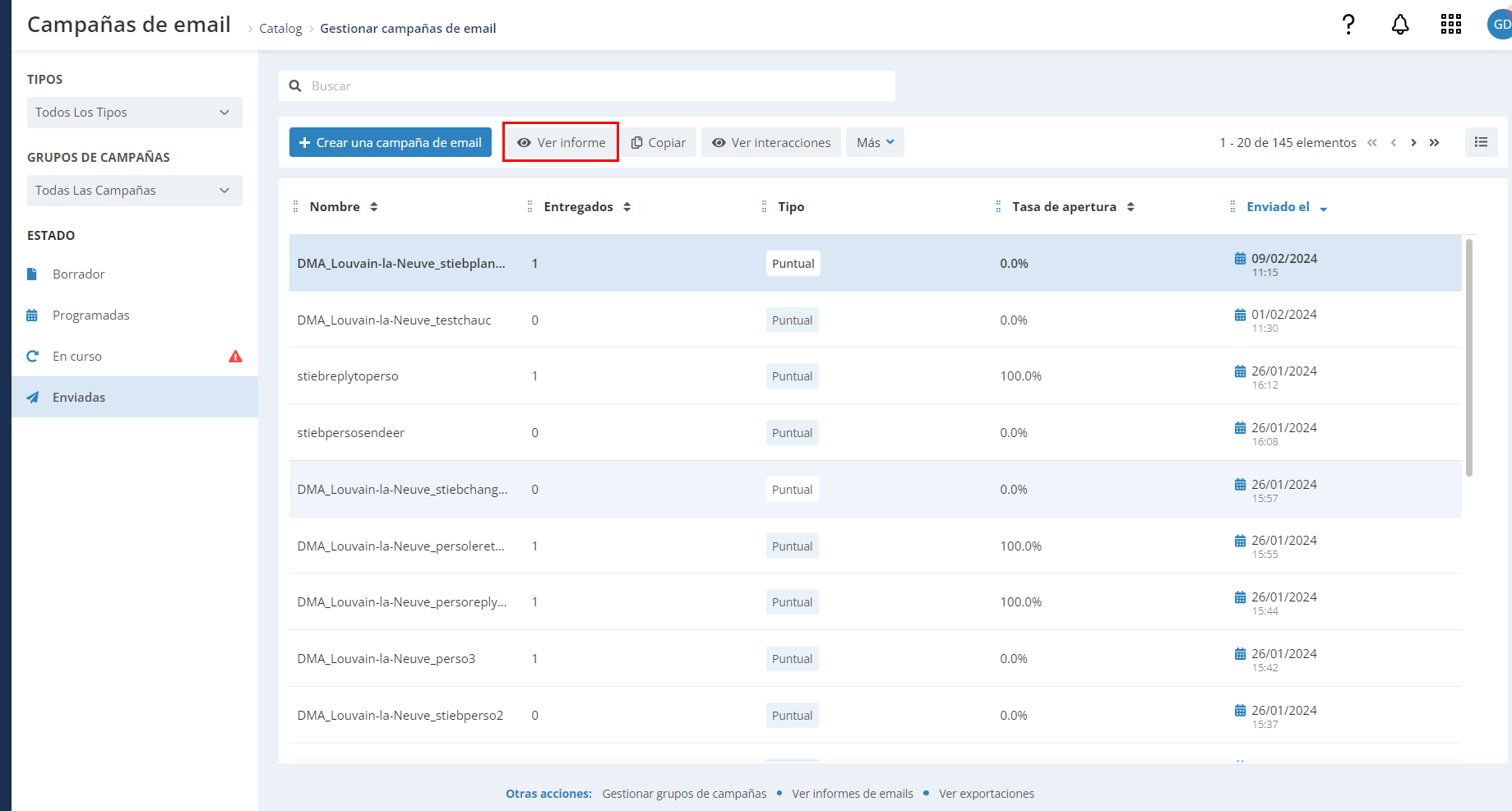Click the Puntual tag for stiebreplytoperso
The width and height of the screenshot is (1512, 811).
[793, 376]
